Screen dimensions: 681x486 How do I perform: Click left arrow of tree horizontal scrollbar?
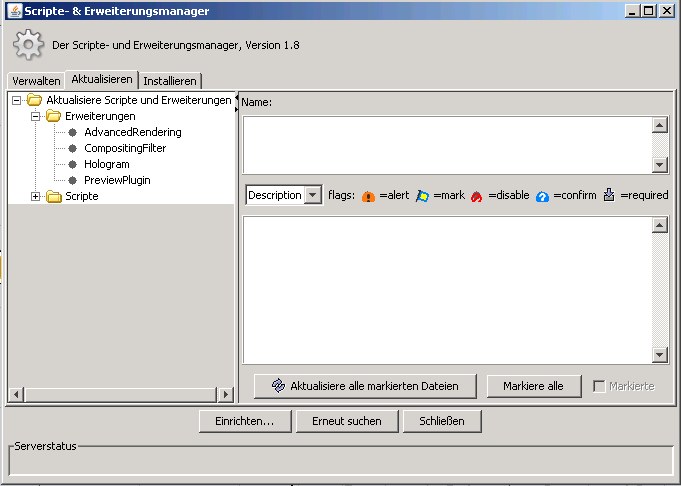tap(17, 394)
